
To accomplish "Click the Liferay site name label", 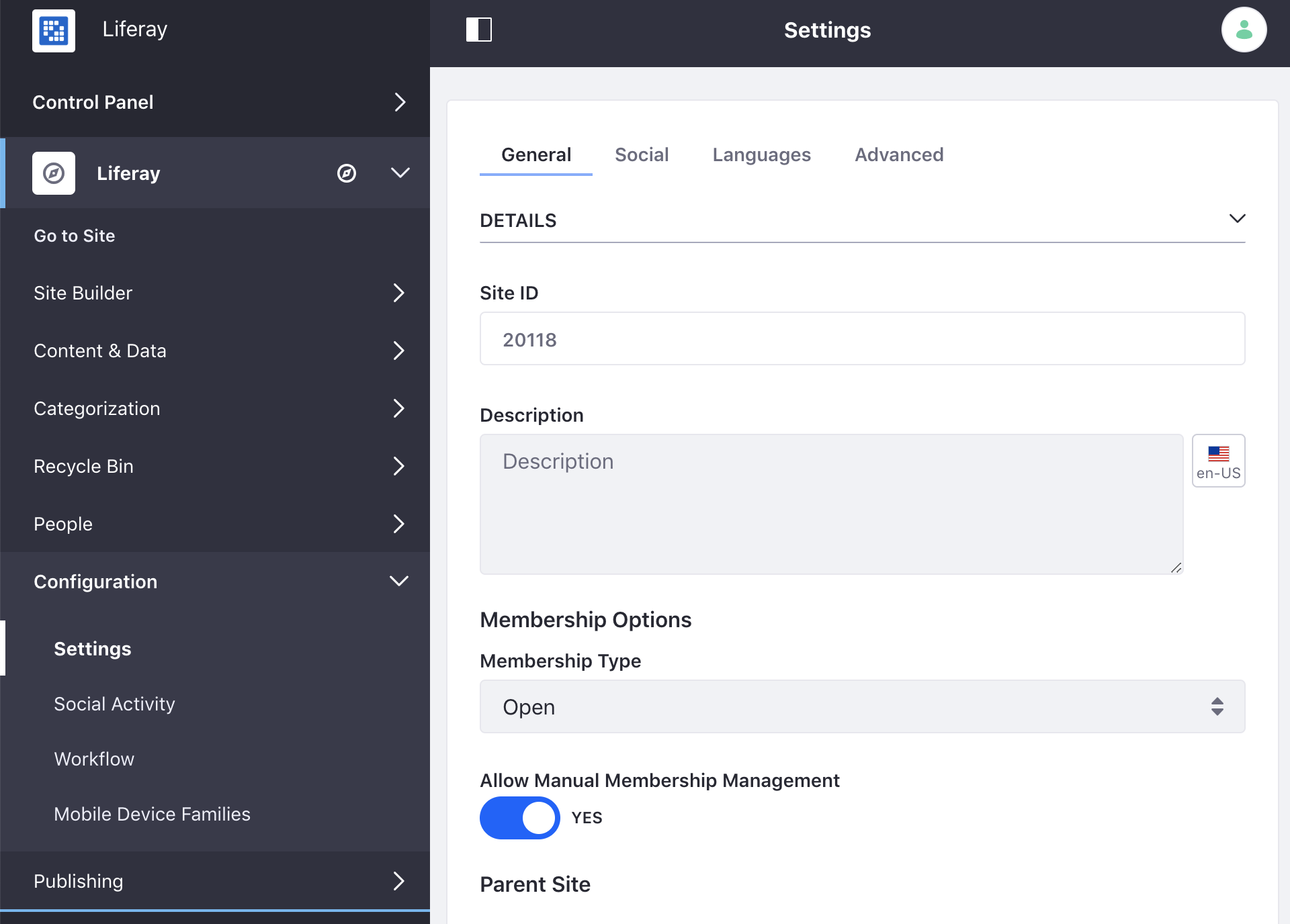I will tap(128, 173).
